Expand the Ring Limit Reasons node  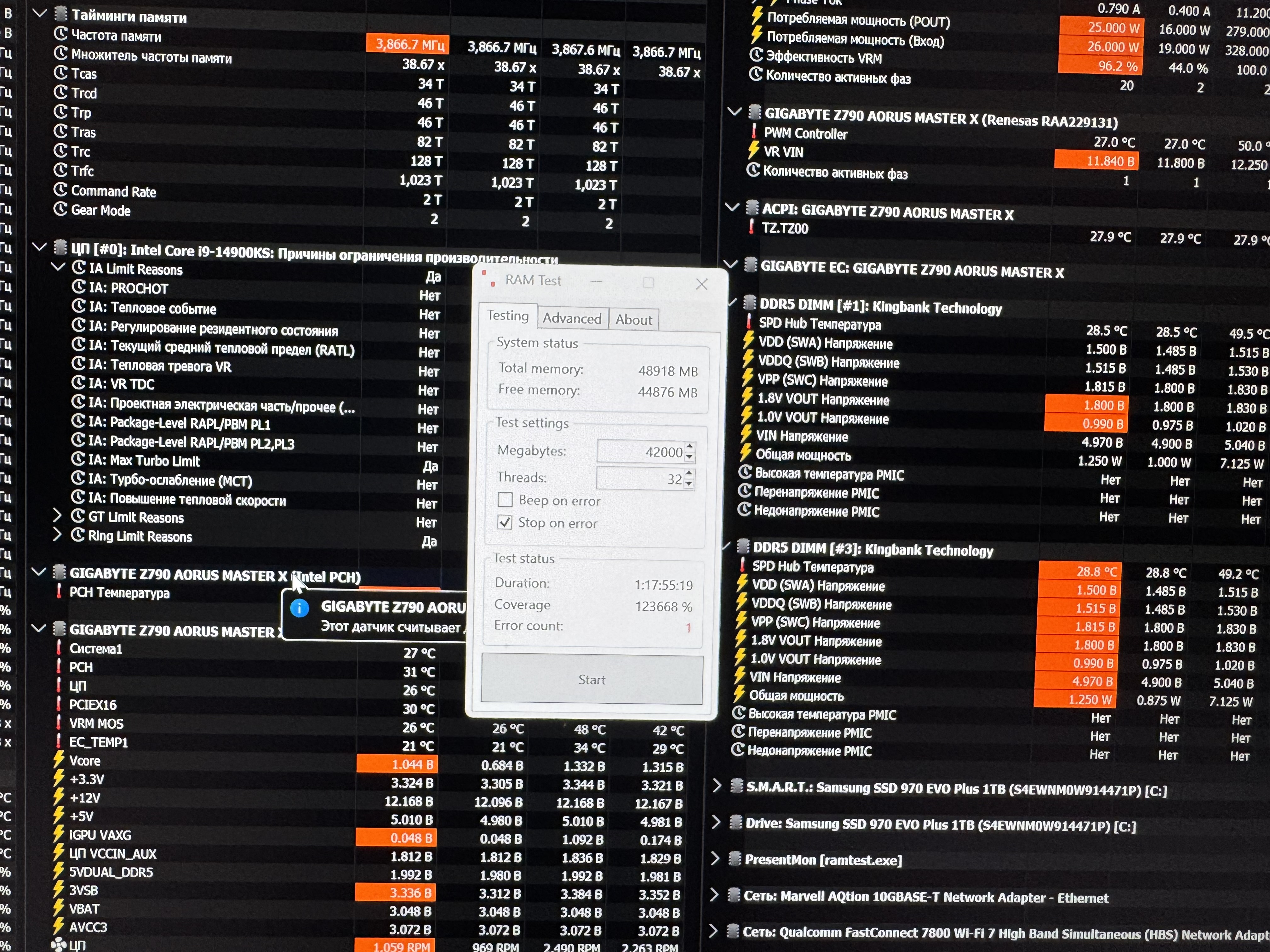(x=57, y=535)
